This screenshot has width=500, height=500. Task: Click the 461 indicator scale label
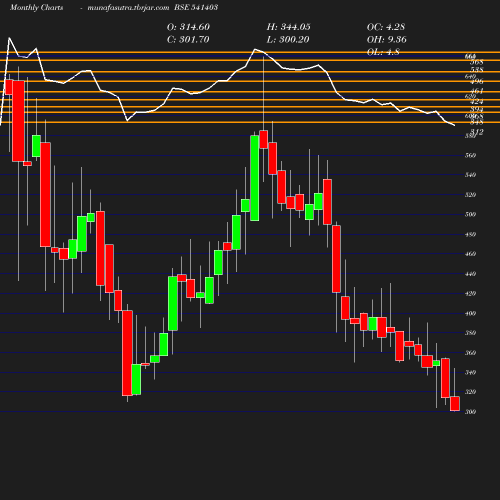pos(477,91)
